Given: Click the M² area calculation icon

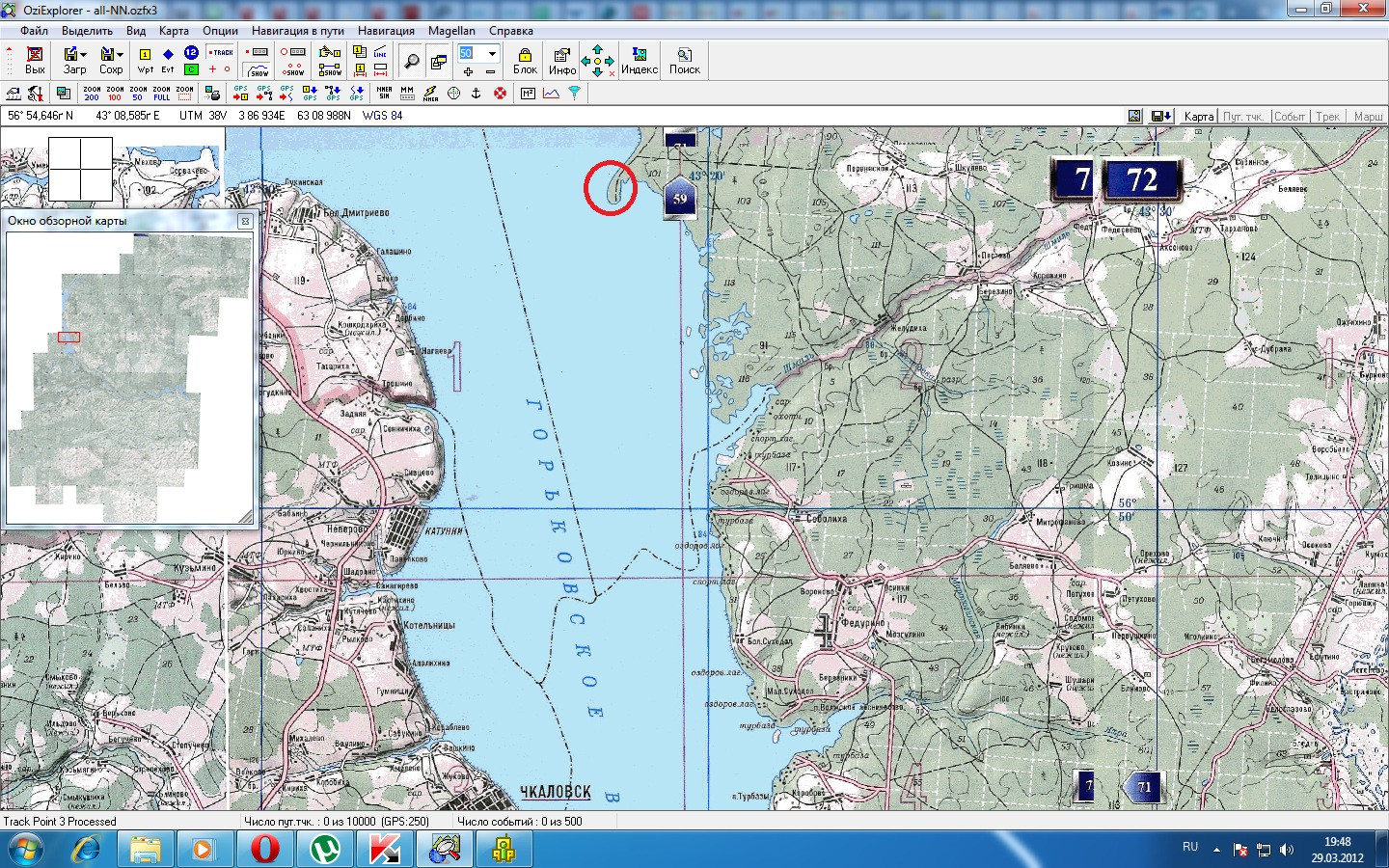Looking at the screenshot, I should click(528, 93).
